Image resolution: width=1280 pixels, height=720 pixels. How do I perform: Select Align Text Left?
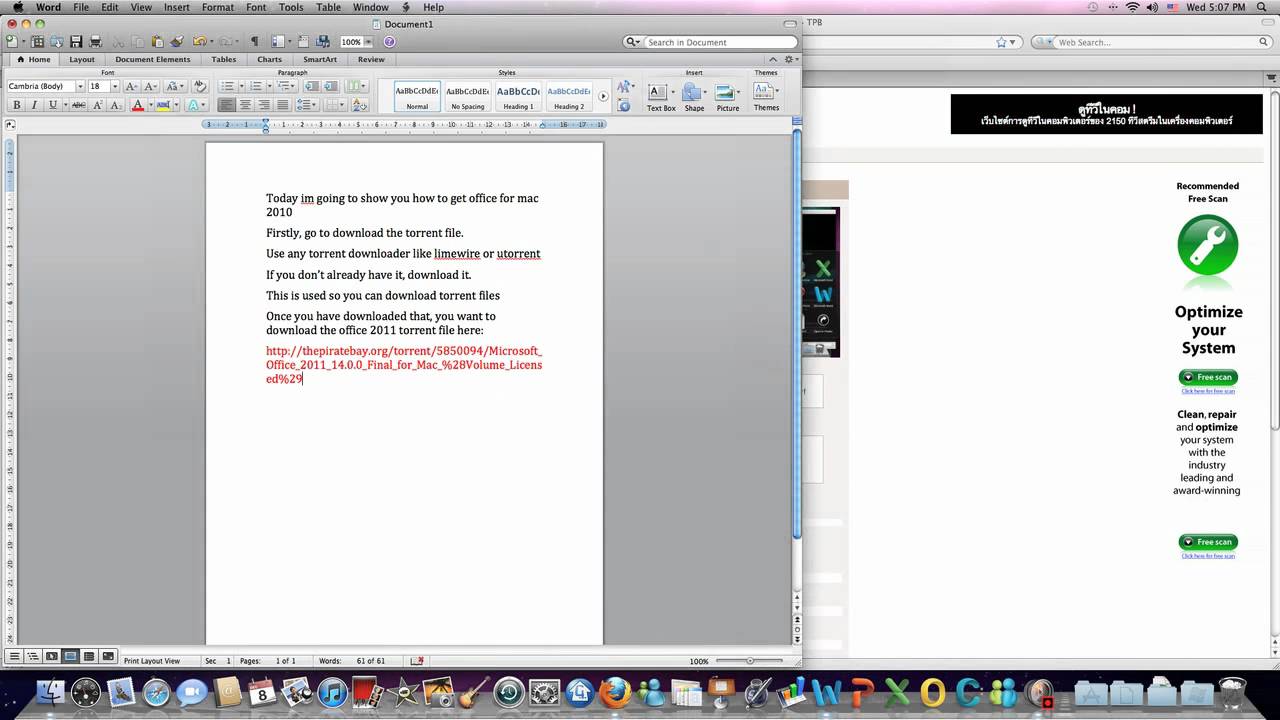[227, 105]
